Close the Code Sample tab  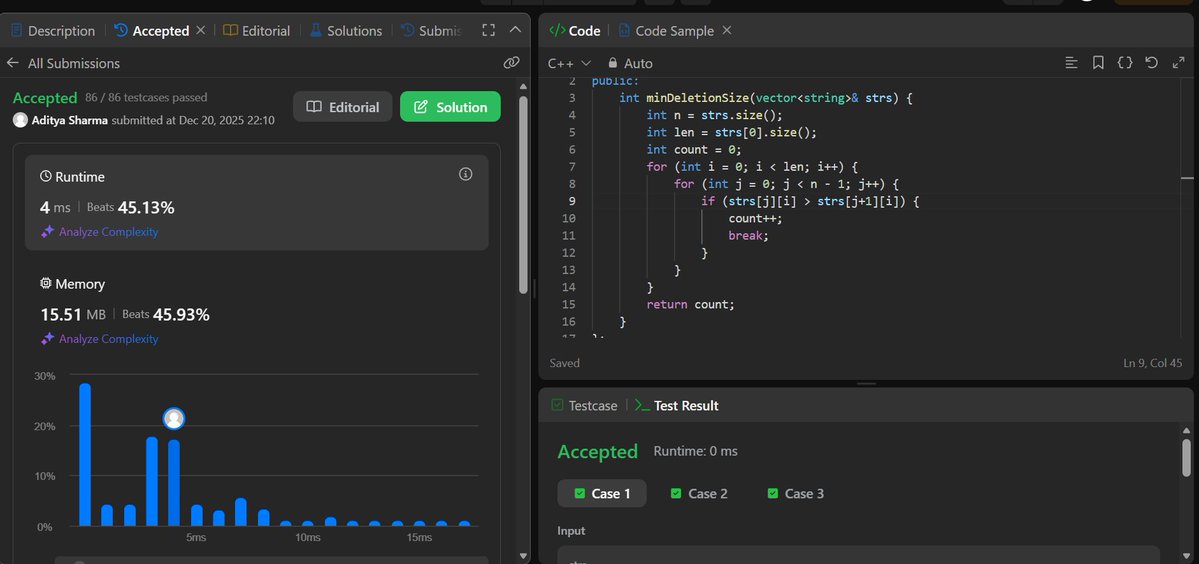727,31
